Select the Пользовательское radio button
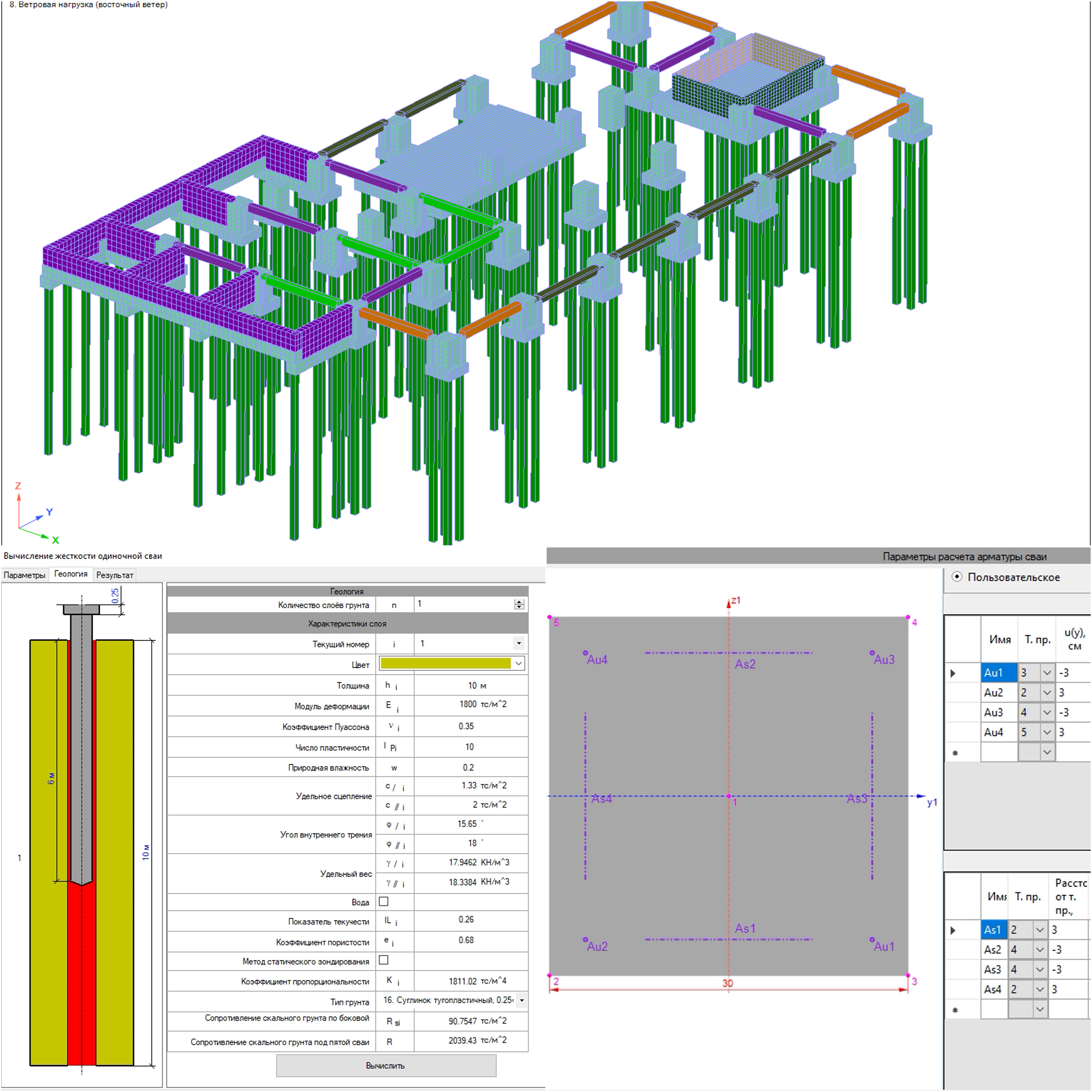 click(x=957, y=577)
